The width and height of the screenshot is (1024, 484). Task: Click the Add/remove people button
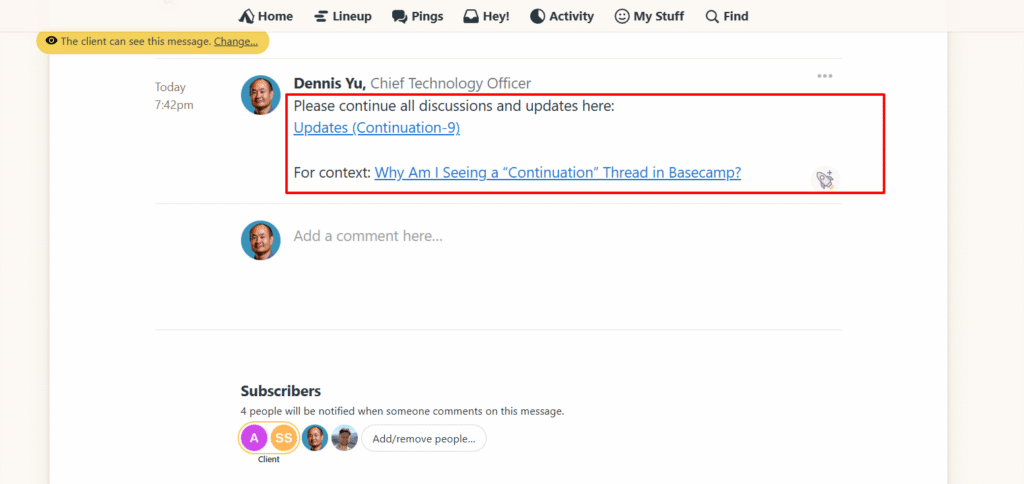coord(423,438)
